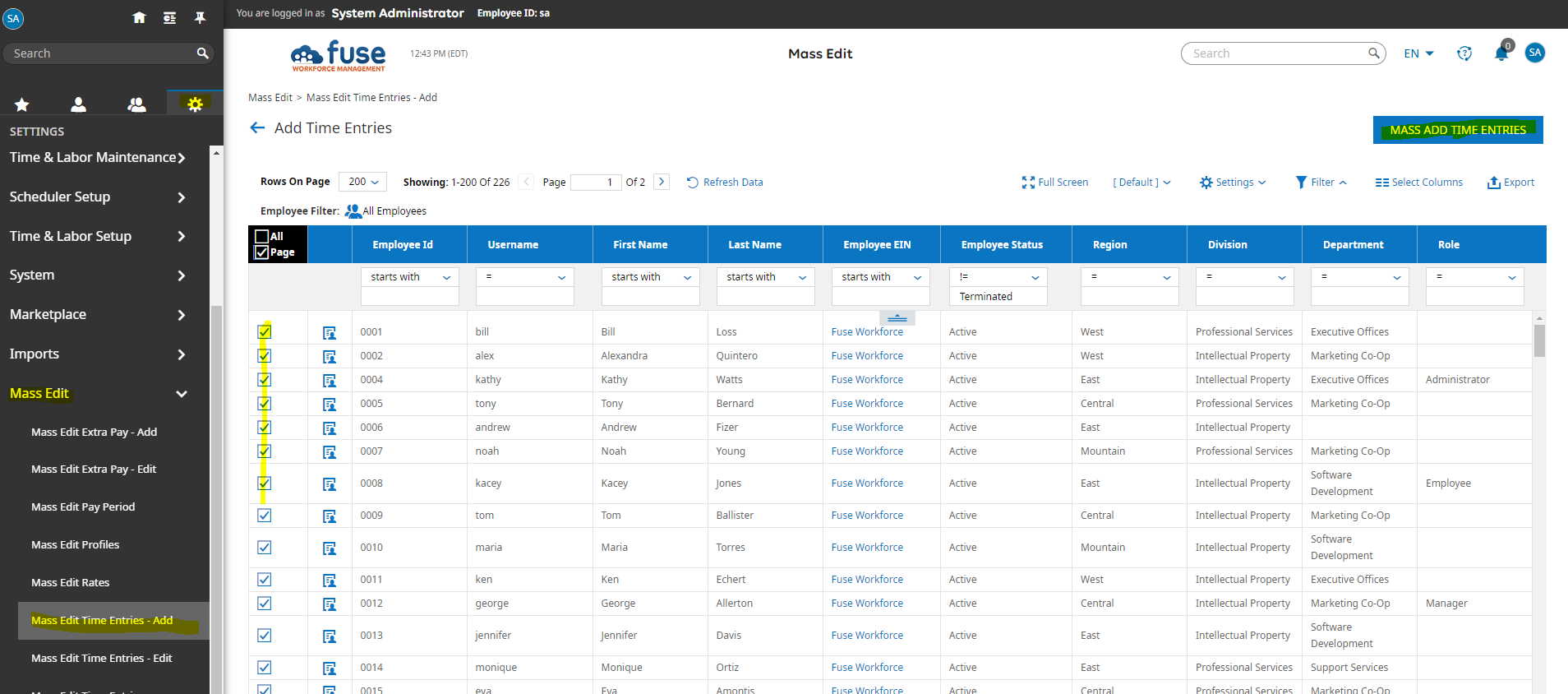Click the home icon in the sidebar header

click(x=139, y=17)
